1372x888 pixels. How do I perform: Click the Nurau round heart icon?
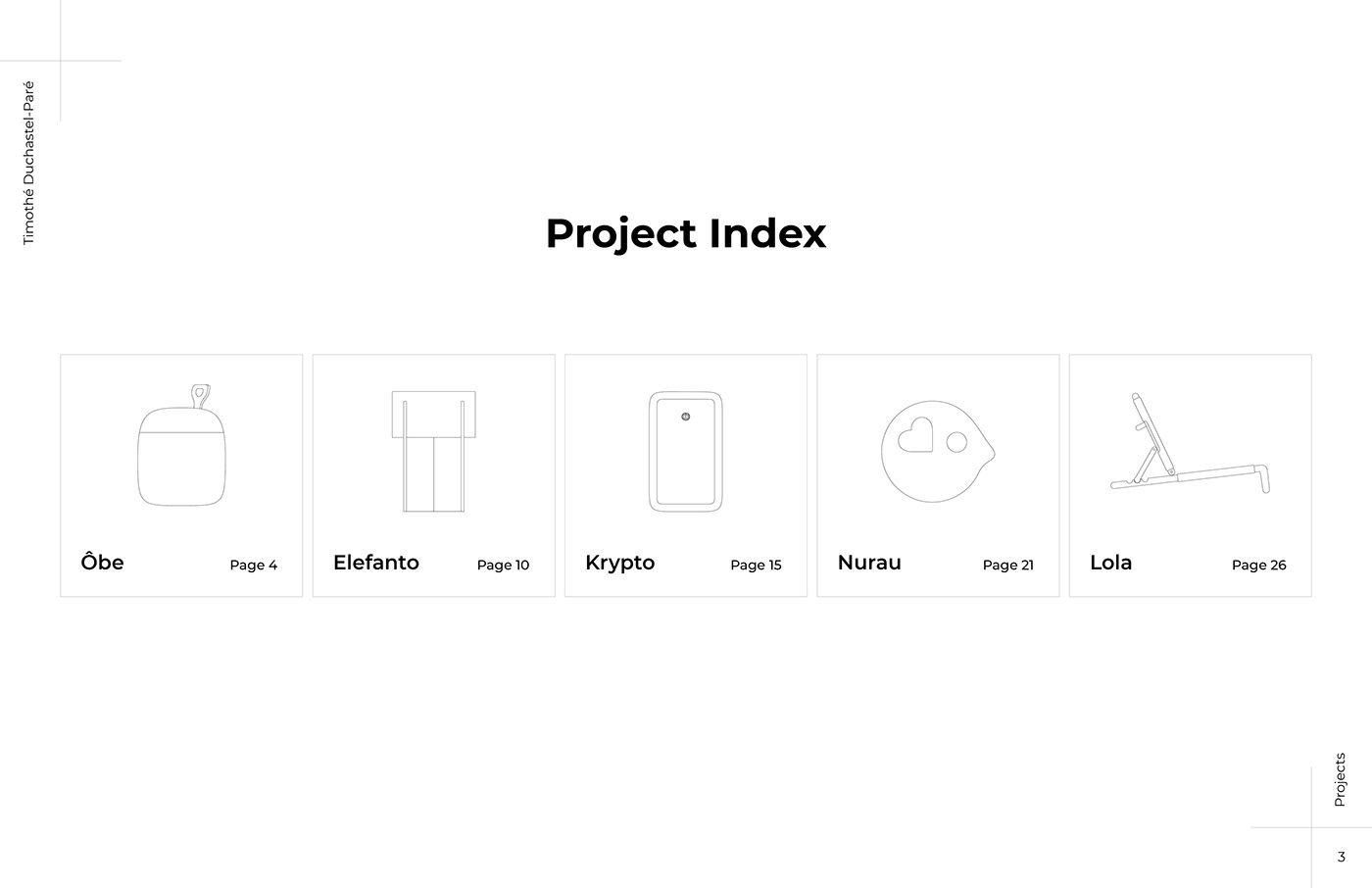(x=936, y=451)
